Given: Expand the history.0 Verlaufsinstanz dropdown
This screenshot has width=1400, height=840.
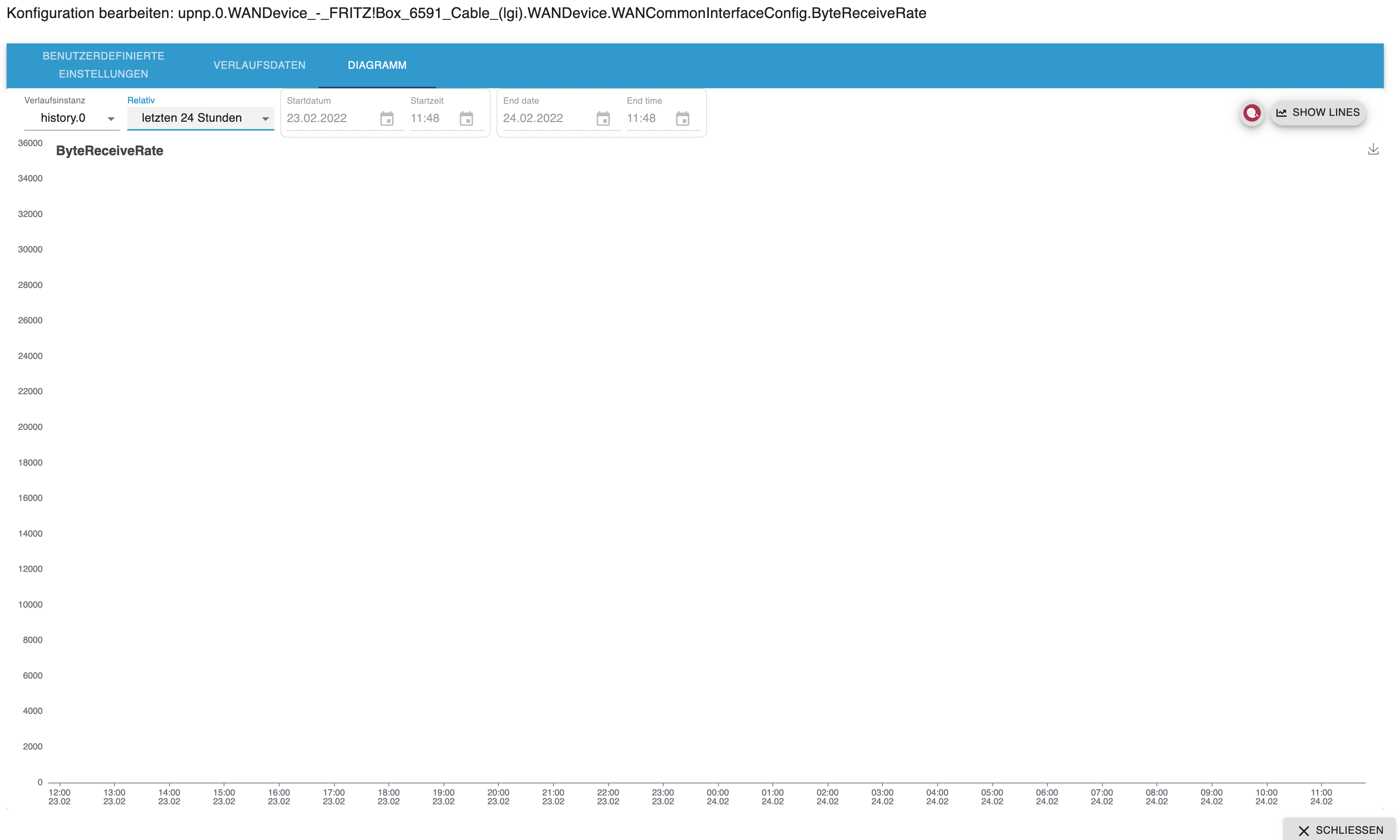Looking at the screenshot, I should 72,118.
